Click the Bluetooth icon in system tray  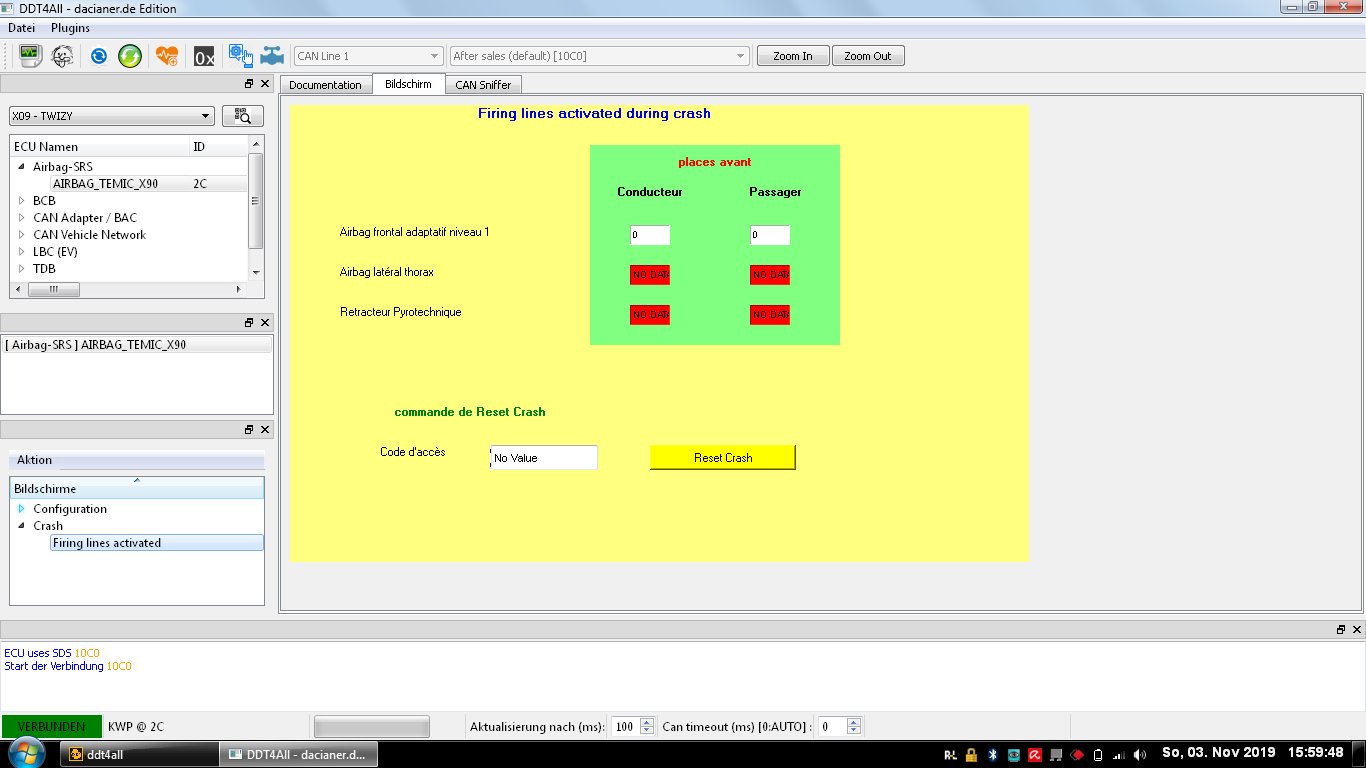click(993, 754)
